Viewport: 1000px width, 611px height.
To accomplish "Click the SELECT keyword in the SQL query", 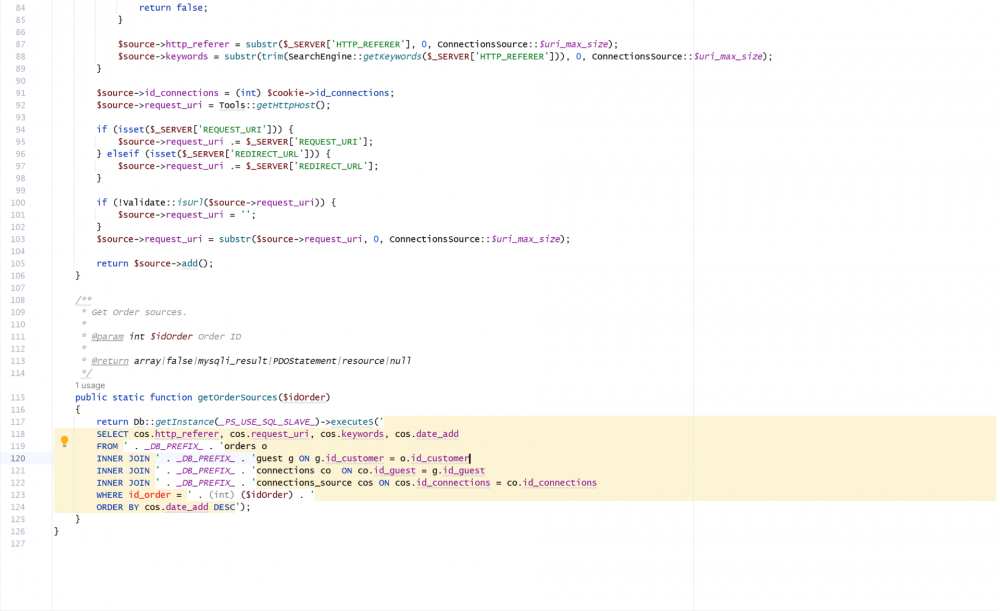I will tap(112, 434).
